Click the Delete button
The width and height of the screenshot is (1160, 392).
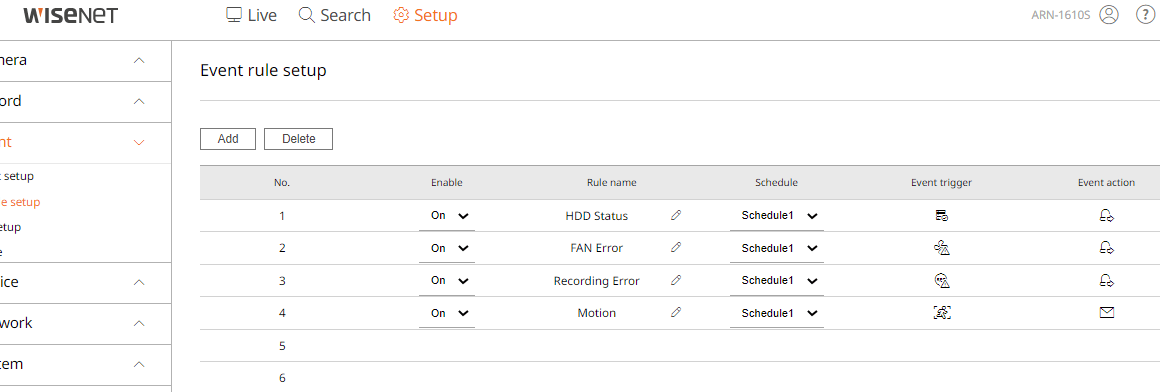click(298, 139)
